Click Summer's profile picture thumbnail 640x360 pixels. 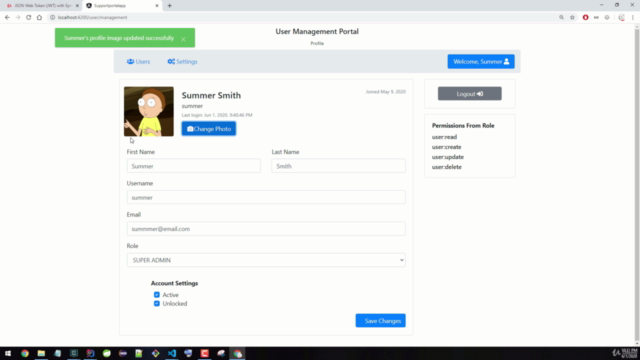coord(149,111)
